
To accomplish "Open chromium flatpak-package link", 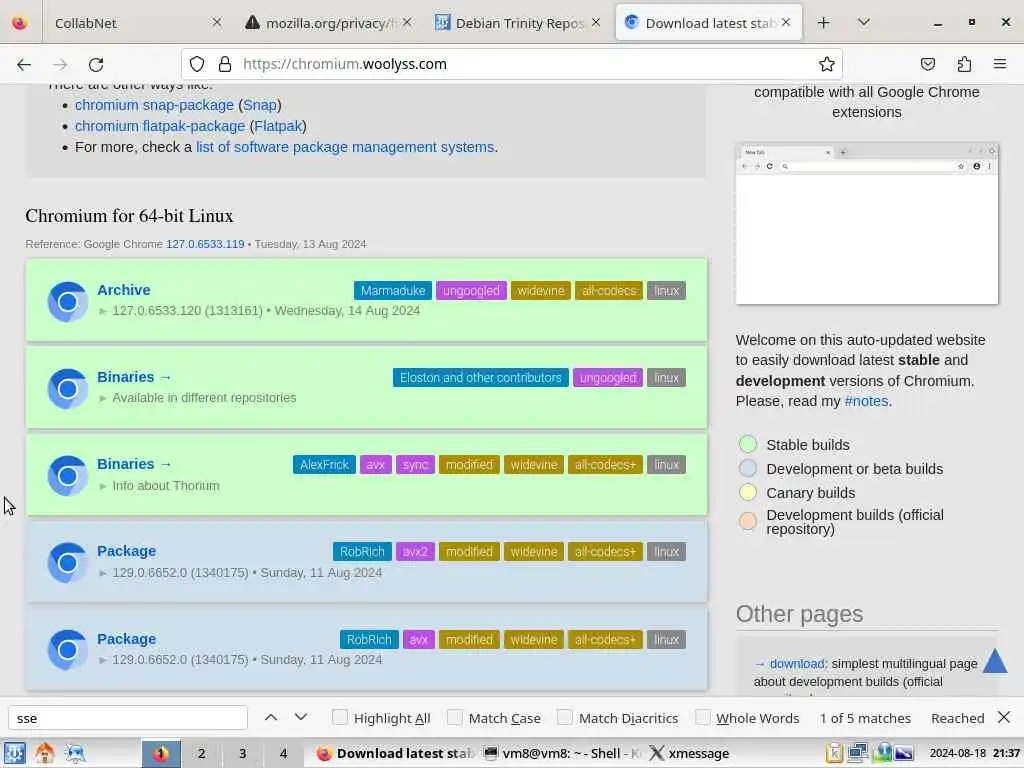I will coord(160,126).
